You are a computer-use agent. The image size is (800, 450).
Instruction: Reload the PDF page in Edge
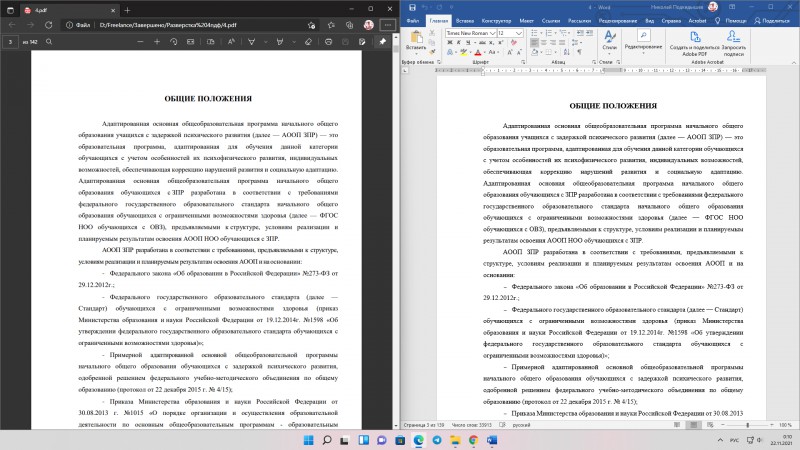pos(48,24)
